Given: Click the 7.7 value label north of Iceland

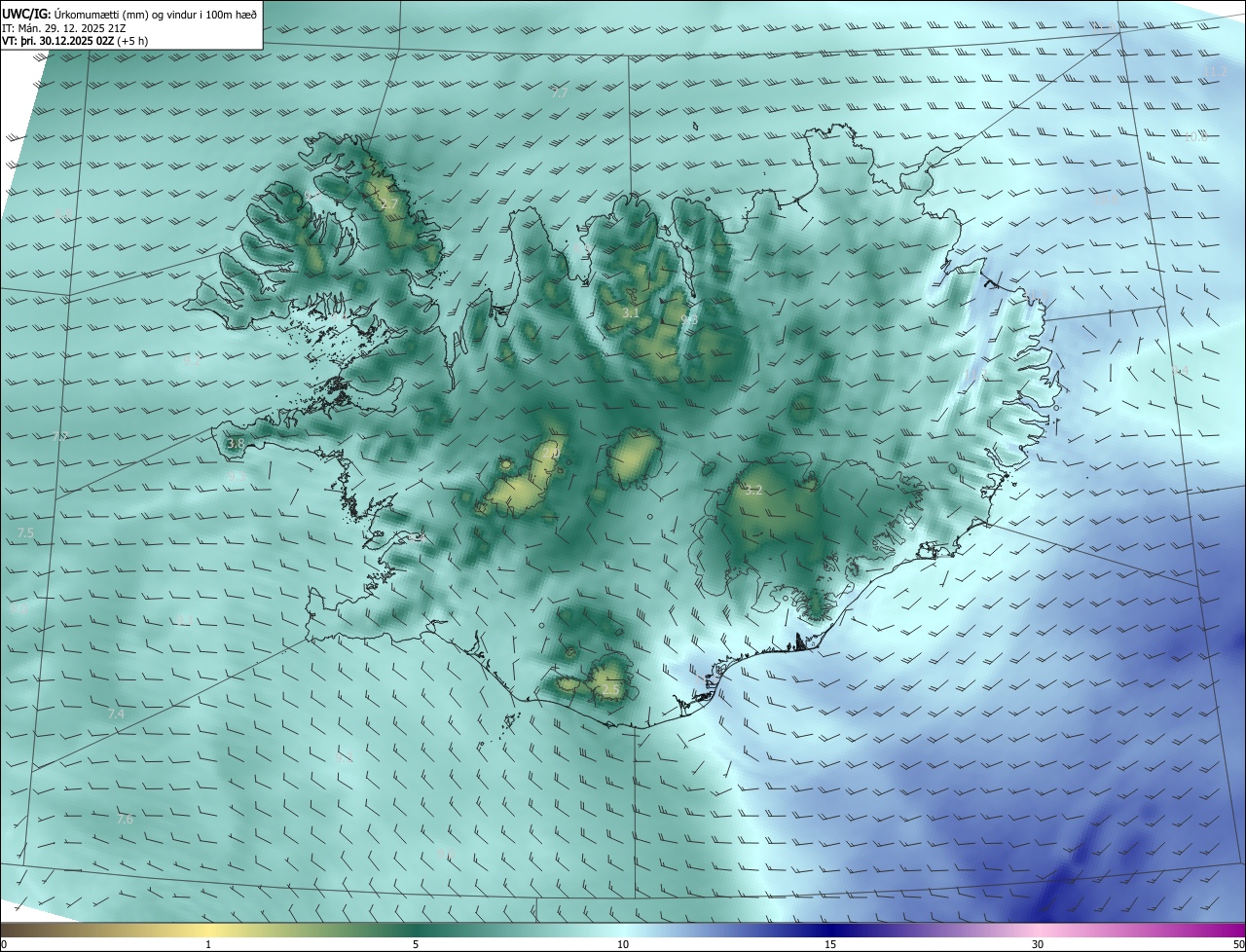Looking at the screenshot, I should [x=560, y=93].
